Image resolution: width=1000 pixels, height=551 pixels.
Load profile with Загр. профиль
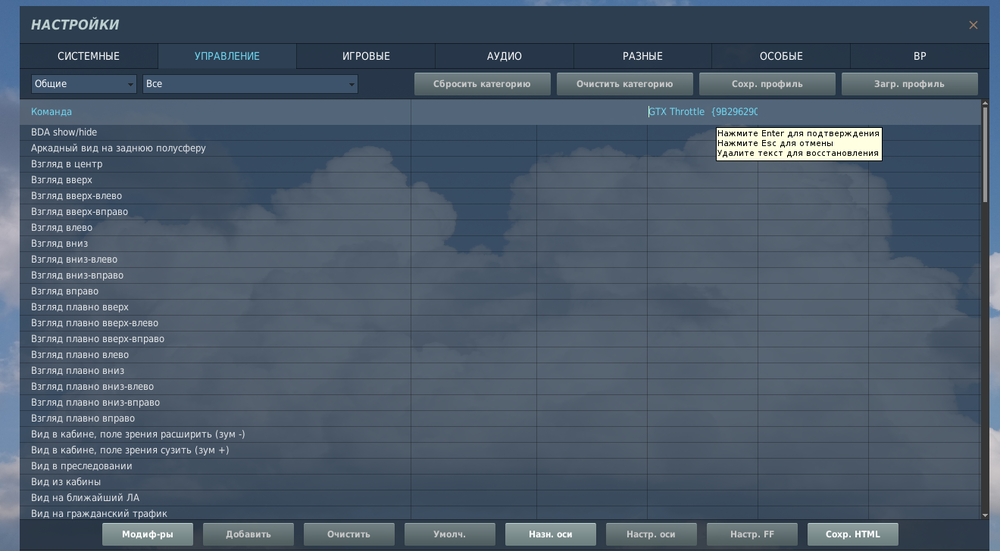[x=909, y=84]
